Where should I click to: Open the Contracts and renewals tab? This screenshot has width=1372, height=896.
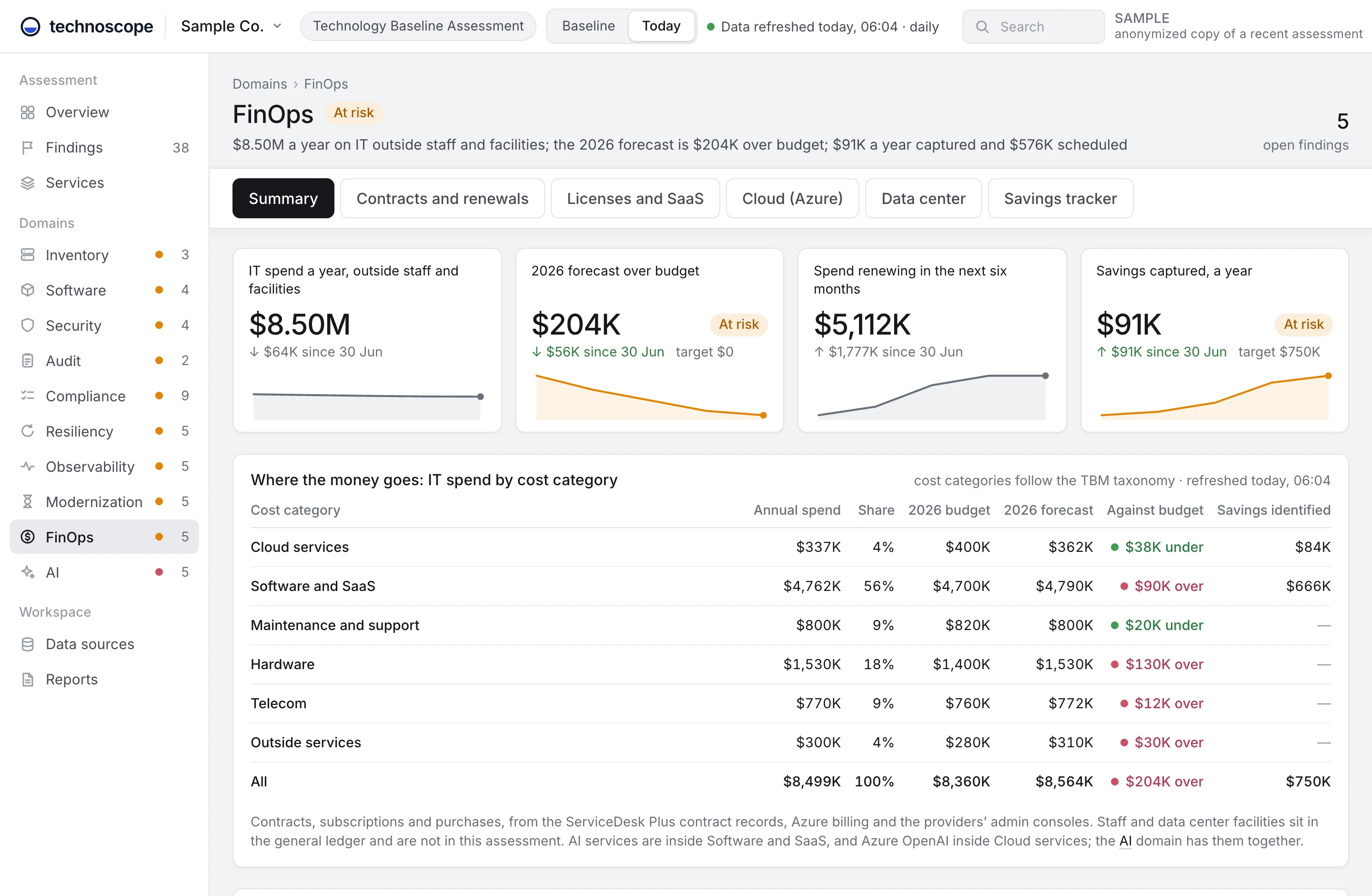tap(442, 198)
